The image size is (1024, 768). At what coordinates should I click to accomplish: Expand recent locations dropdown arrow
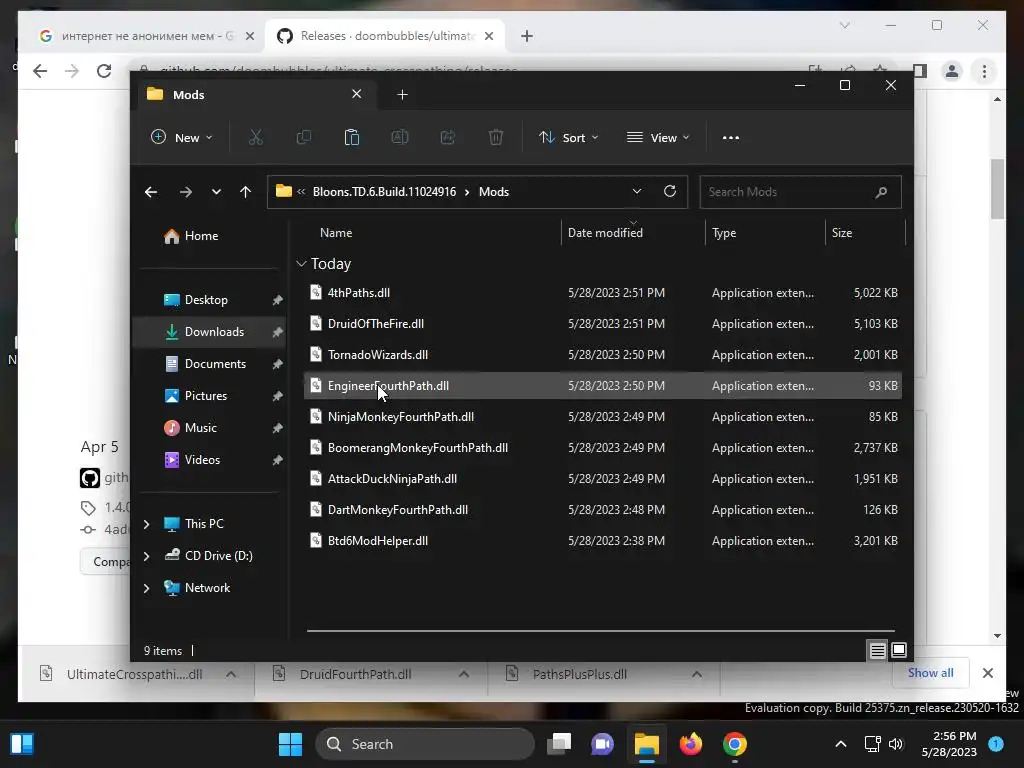pos(216,191)
